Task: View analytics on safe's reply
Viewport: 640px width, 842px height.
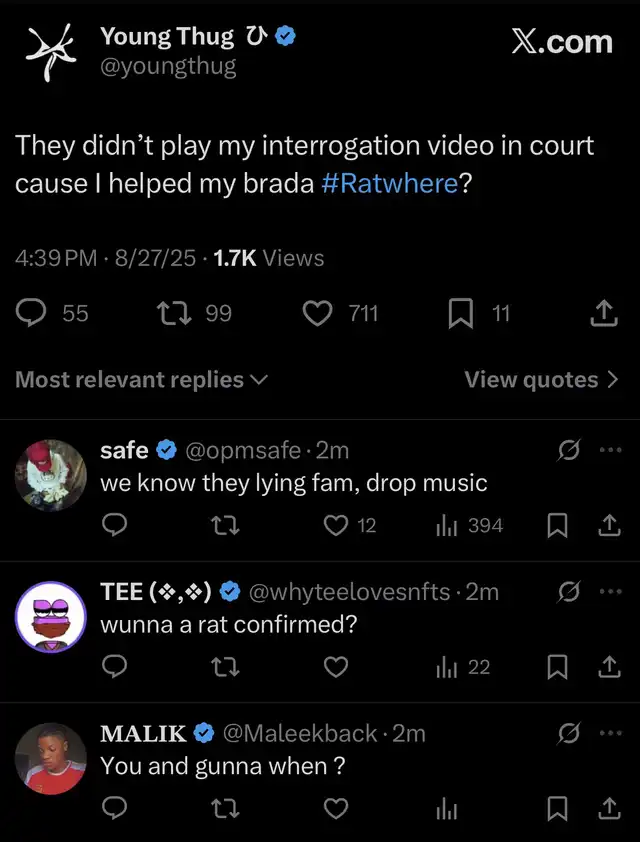Action: pos(447,525)
